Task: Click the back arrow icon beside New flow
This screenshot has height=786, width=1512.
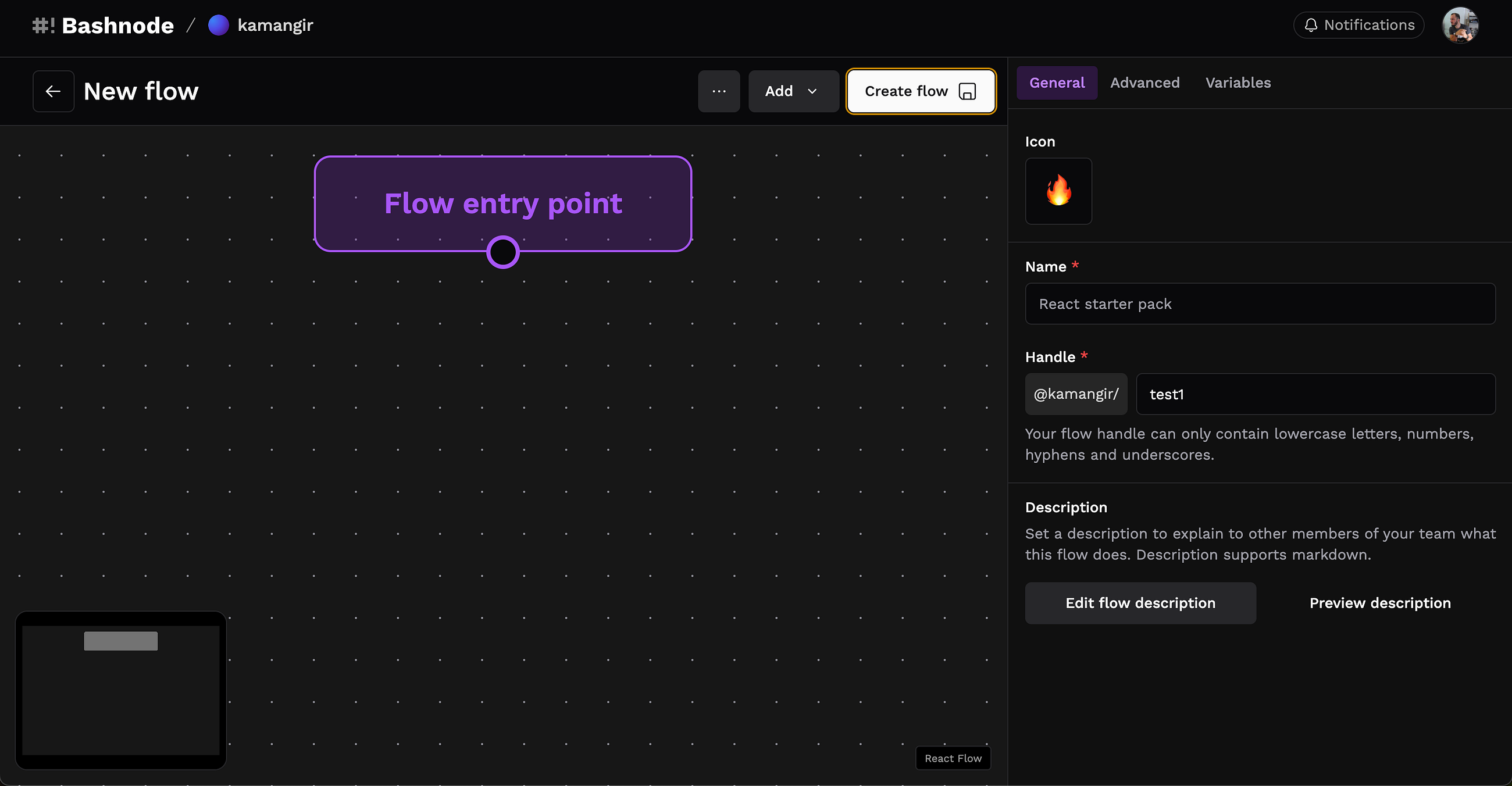Action: (54, 91)
